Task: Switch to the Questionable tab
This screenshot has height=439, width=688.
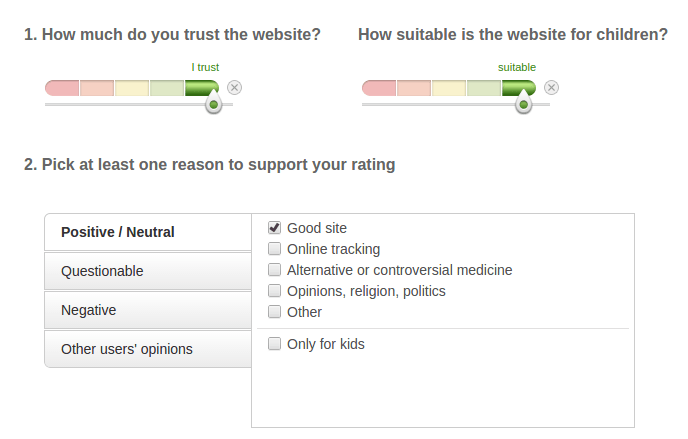Action: pyautogui.click(x=147, y=271)
